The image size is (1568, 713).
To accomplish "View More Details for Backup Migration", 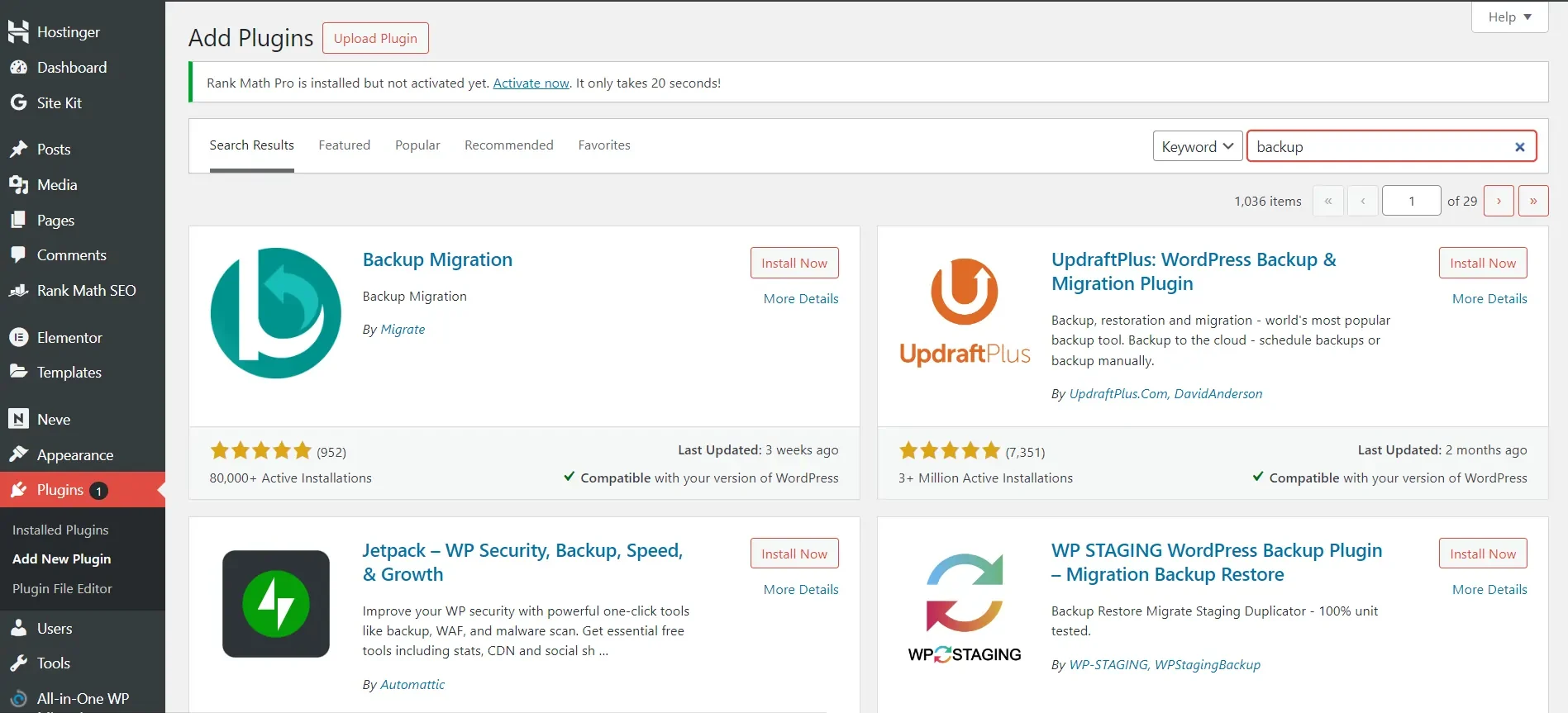I will 801,299.
